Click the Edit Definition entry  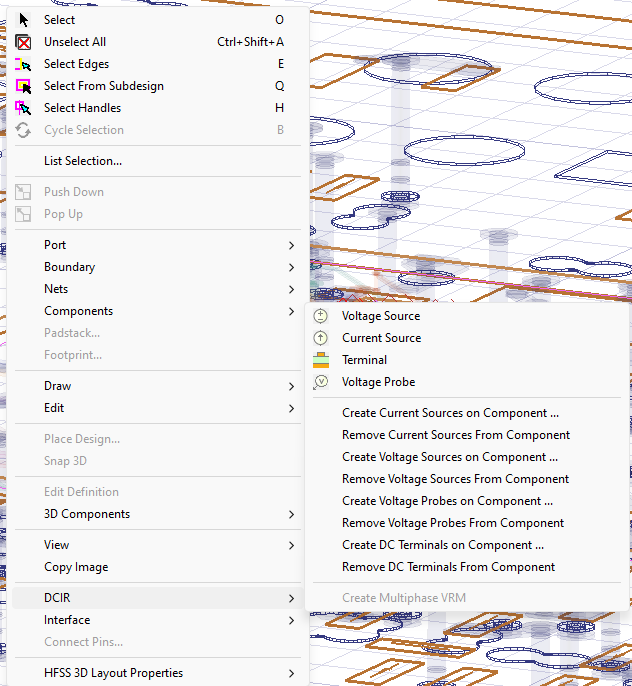(x=157, y=492)
